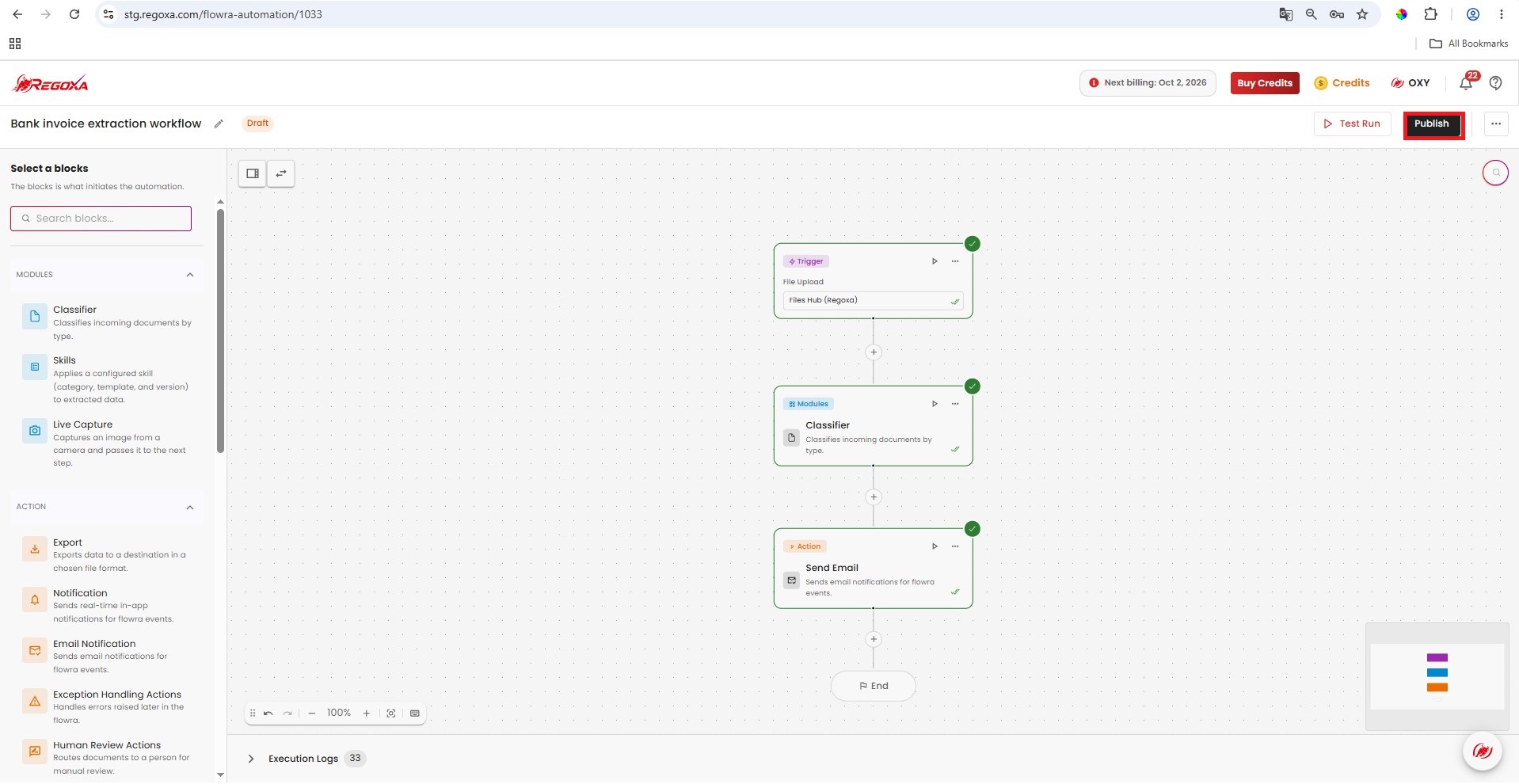The height and width of the screenshot is (784, 1519).
Task: Click the End node
Action: point(874,686)
